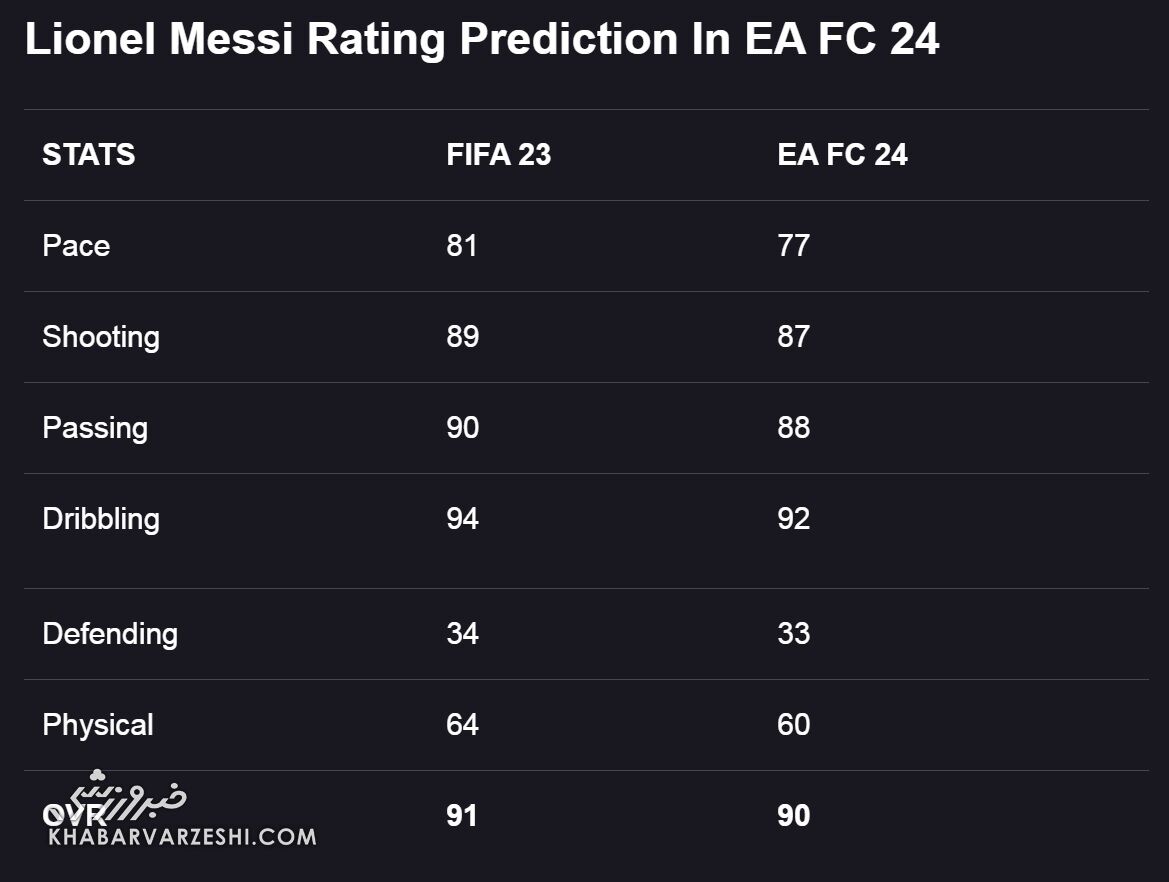Click the Defending row label

(110, 634)
